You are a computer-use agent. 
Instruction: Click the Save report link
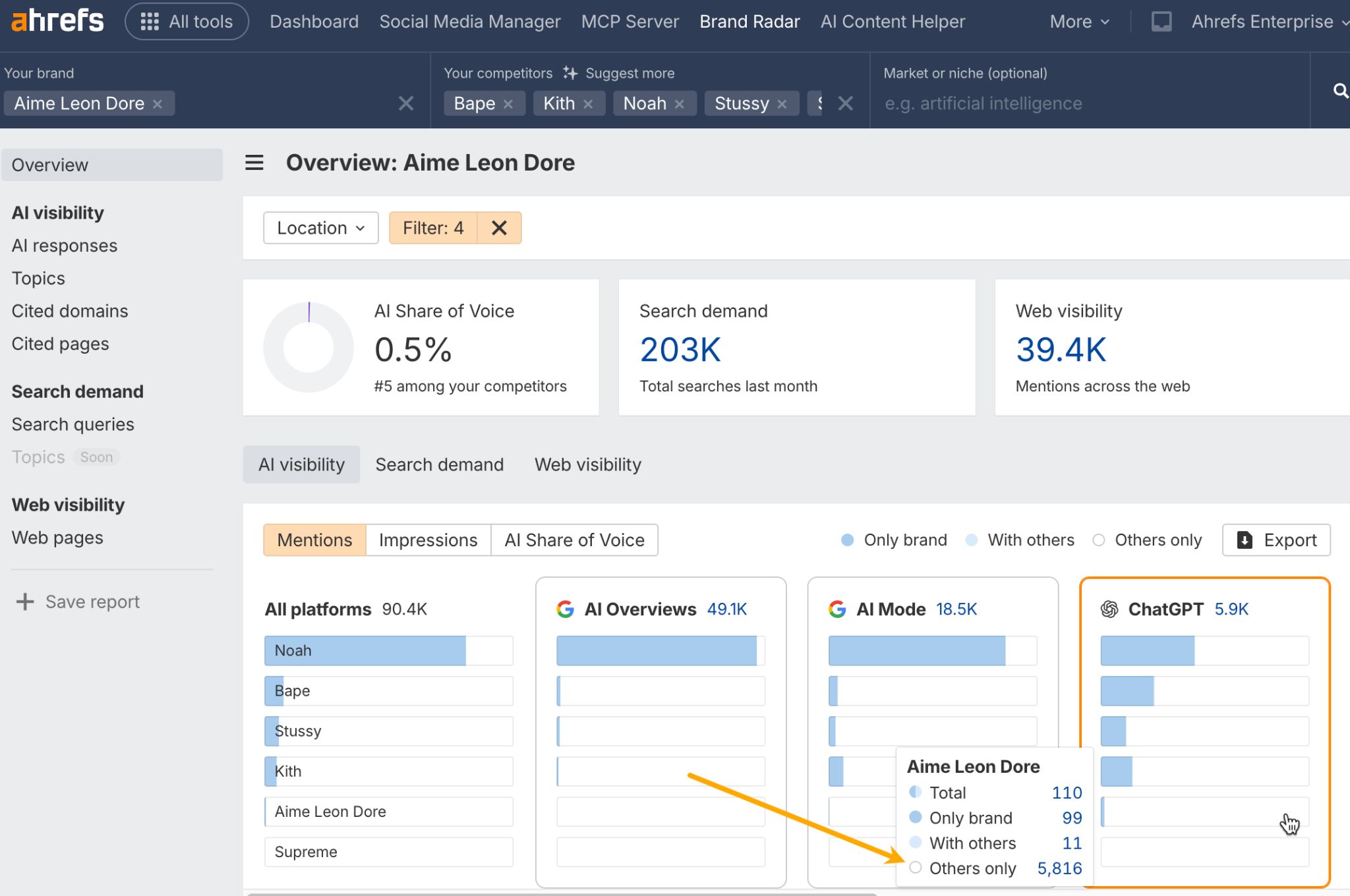(x=92, y=602)
